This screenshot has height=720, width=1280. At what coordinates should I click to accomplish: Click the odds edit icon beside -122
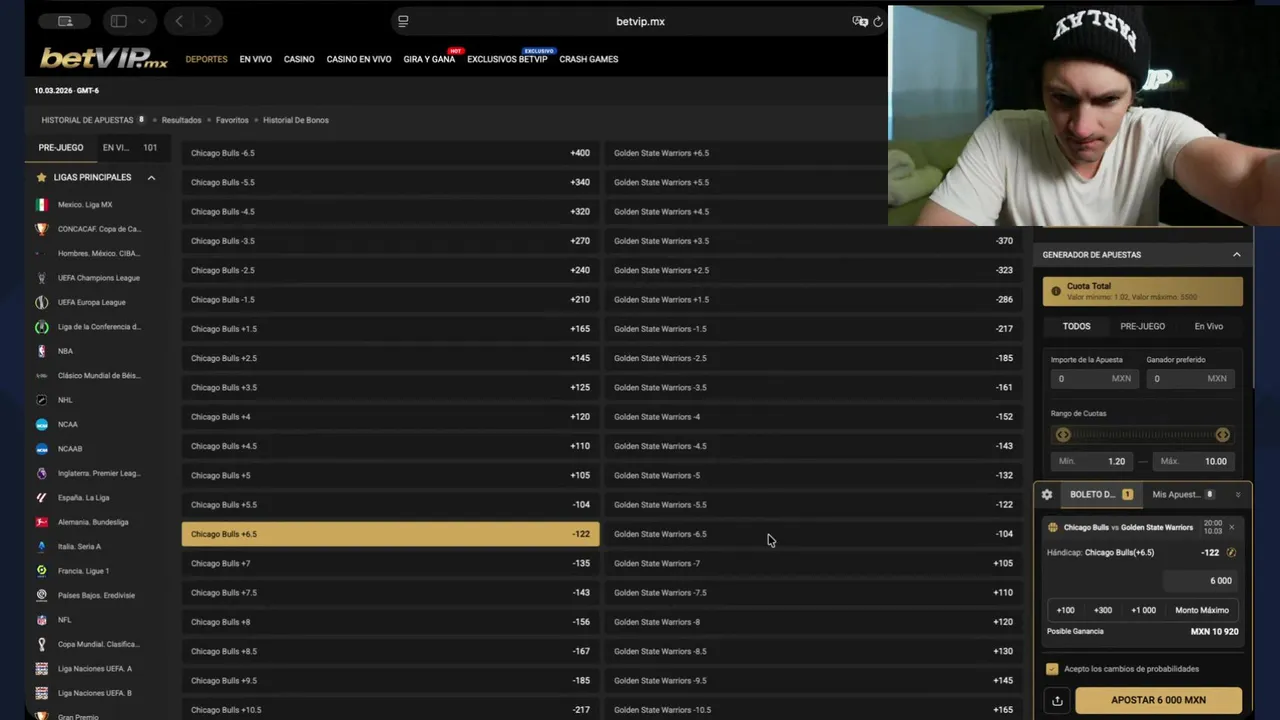coord(1231,552)
